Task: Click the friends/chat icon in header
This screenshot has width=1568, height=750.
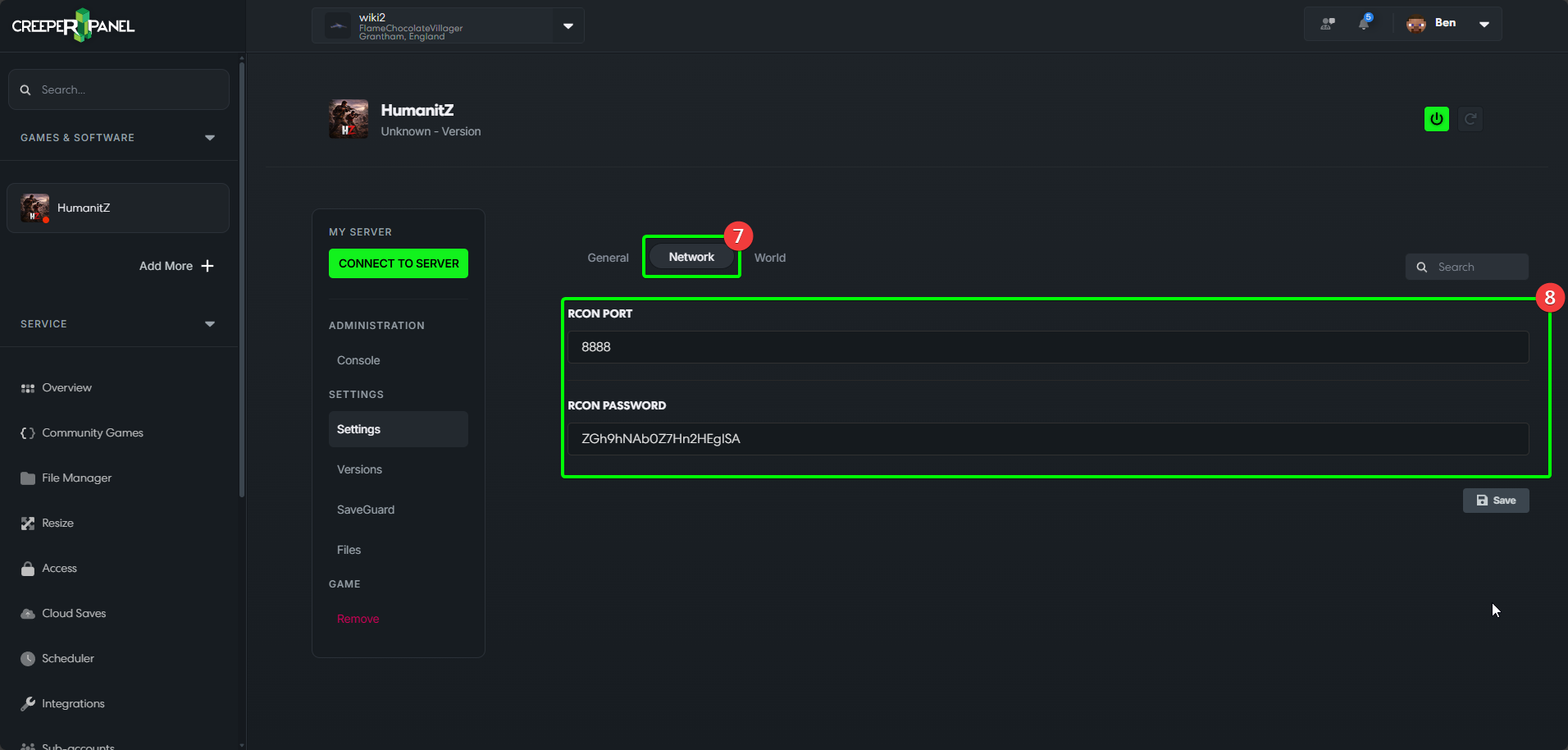Action: pos(1328,23)
